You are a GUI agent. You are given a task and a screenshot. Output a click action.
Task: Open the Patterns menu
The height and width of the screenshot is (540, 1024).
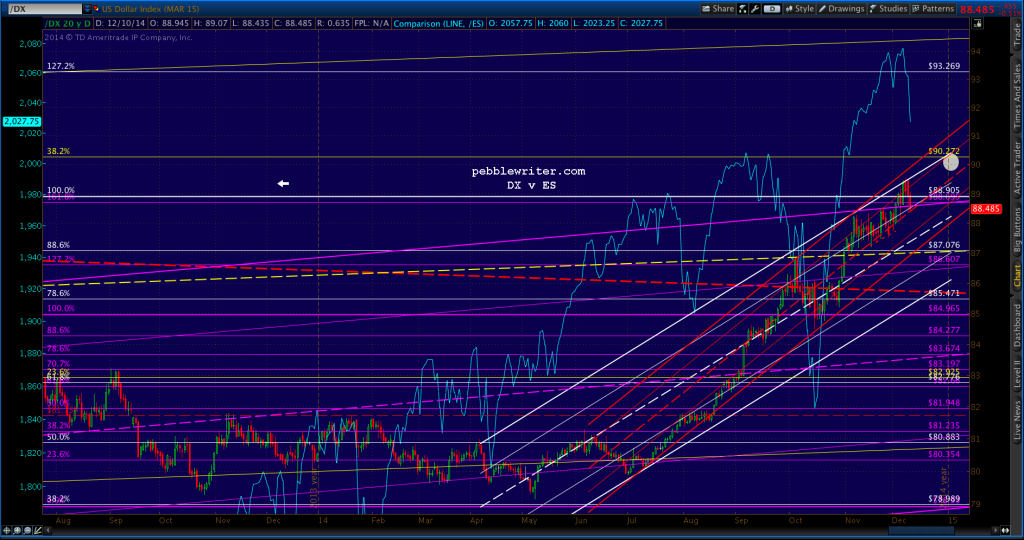[x=933, y=8]
